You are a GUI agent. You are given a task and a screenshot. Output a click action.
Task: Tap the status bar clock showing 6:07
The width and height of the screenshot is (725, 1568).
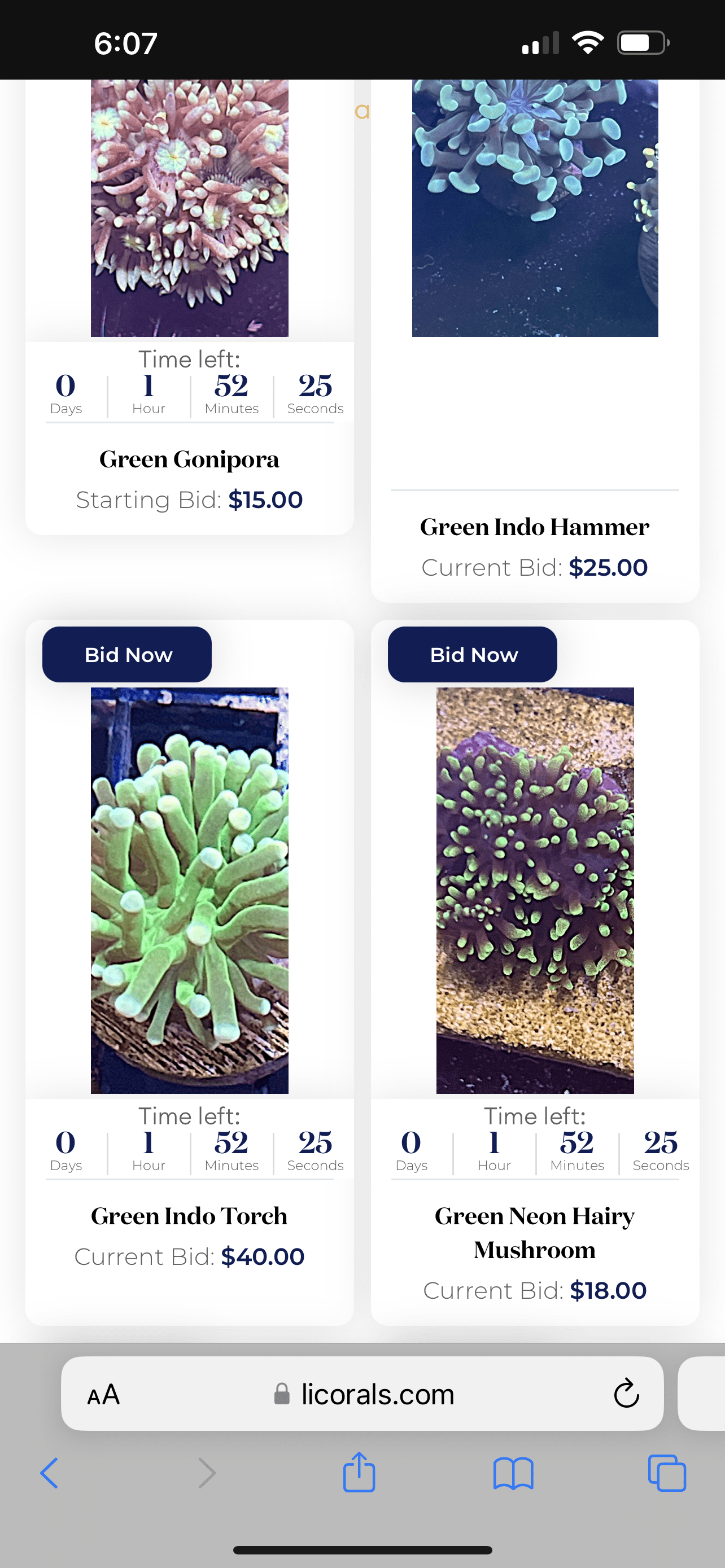pos(126,43)
